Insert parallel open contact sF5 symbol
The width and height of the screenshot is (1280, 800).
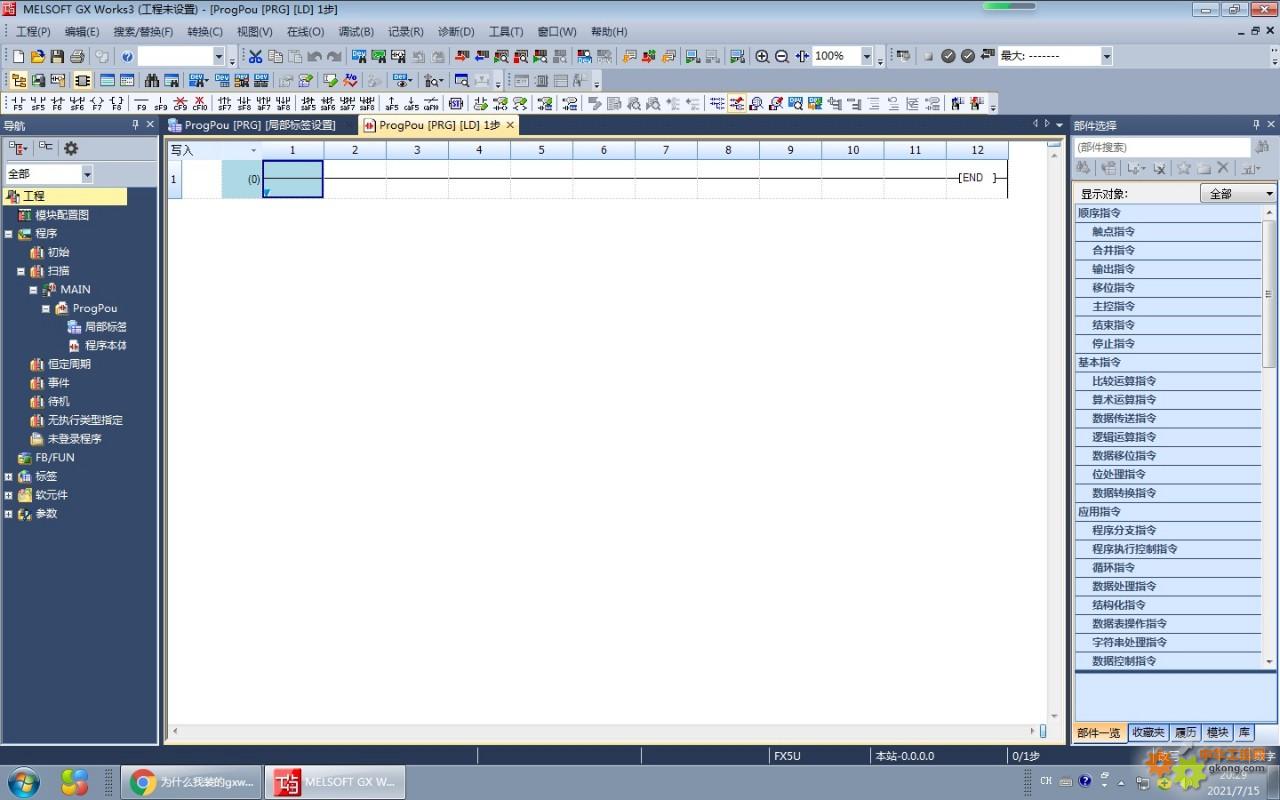click(x=38, y=103)
